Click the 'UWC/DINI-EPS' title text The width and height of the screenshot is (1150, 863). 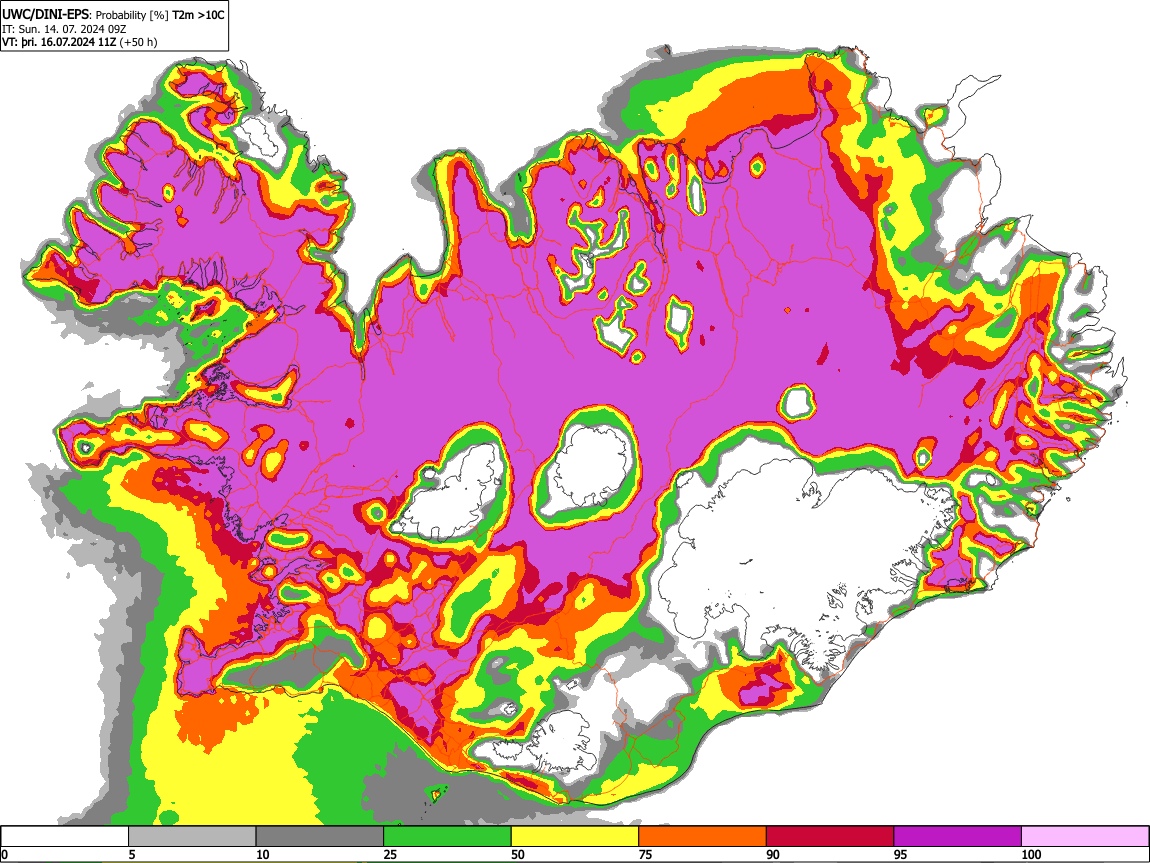click(x=46, y=15)
